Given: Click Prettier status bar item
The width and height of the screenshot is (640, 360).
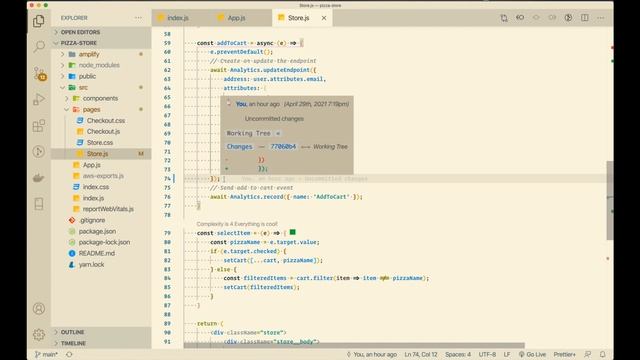Looking at the screenshot, I should (x=564, y=354).
